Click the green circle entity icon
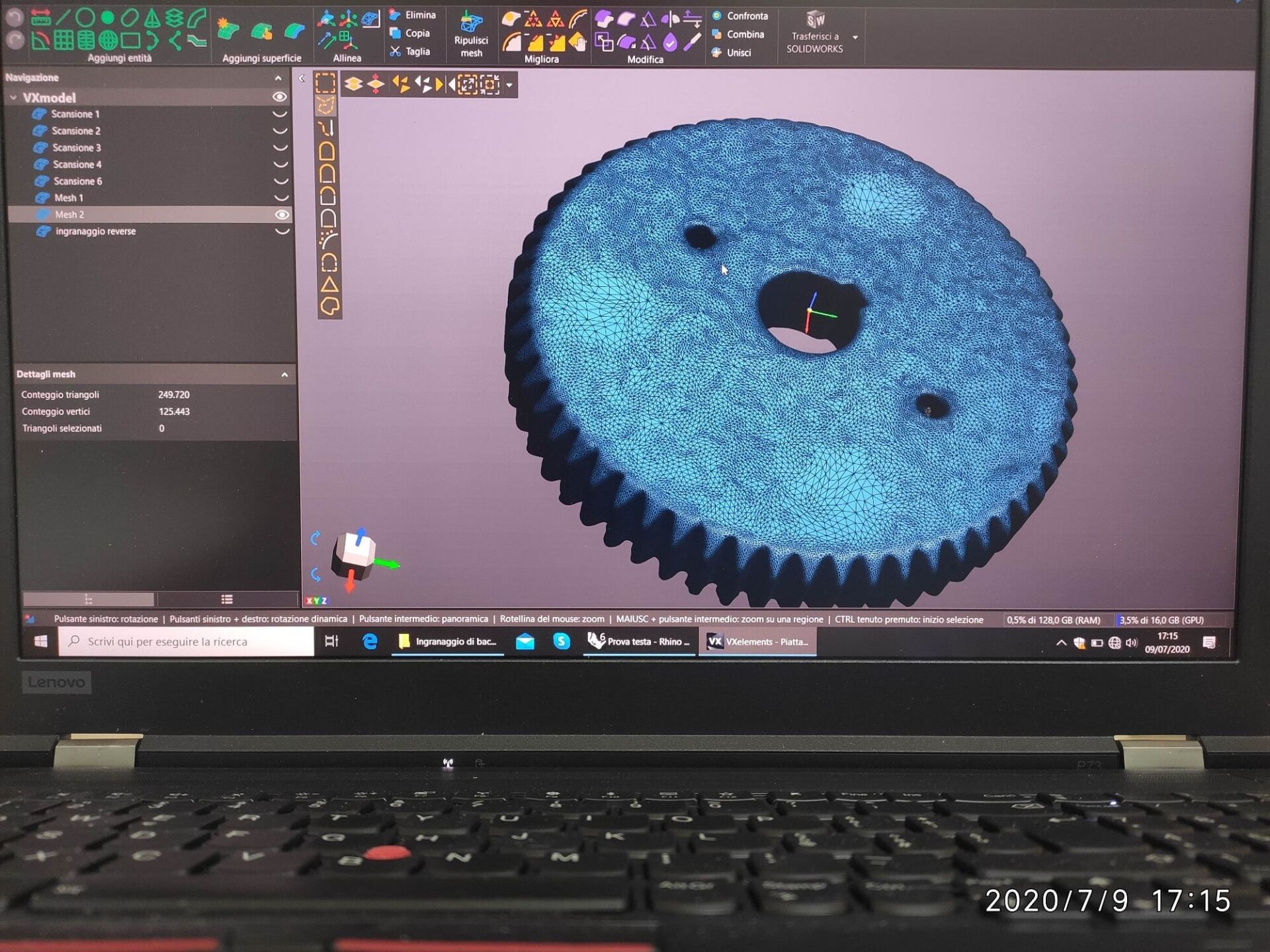The image size is (1270, 952). pyautogui.click(x=85, y=18)
